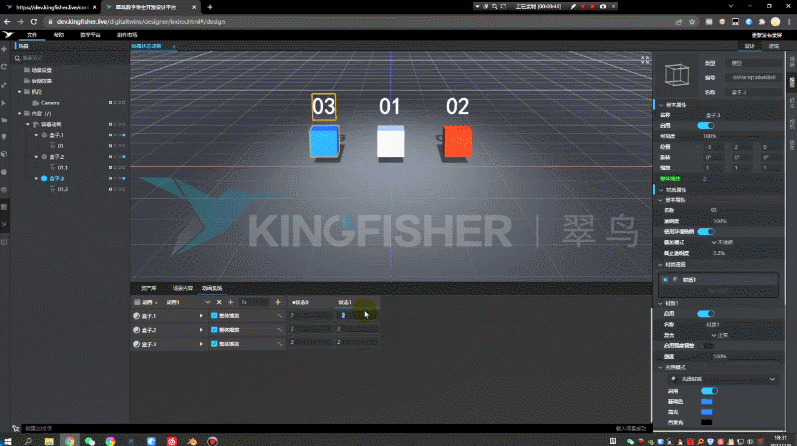Click the 3D cube icon in left sidebar
797x446 pixels.
pyautogui.click(x=4, y=154)
